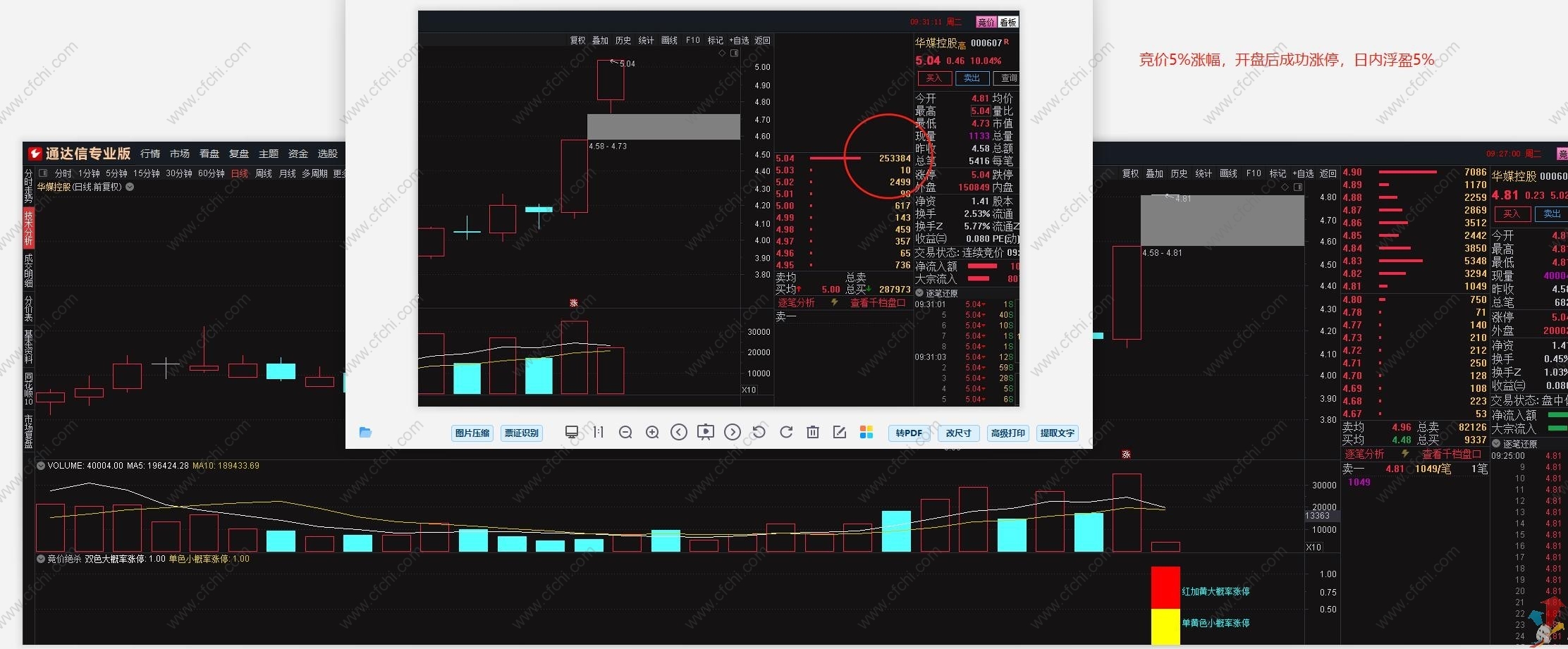
Task: Click the 转PDF button
Action: click(909, 433)
